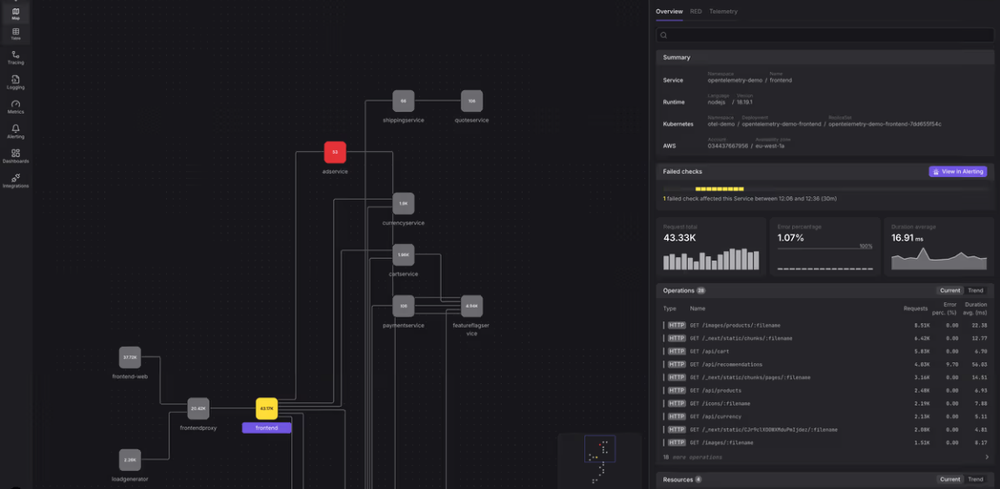Open the GET /api/cart operation
The image size is (1000, 489).
[825, 351]
